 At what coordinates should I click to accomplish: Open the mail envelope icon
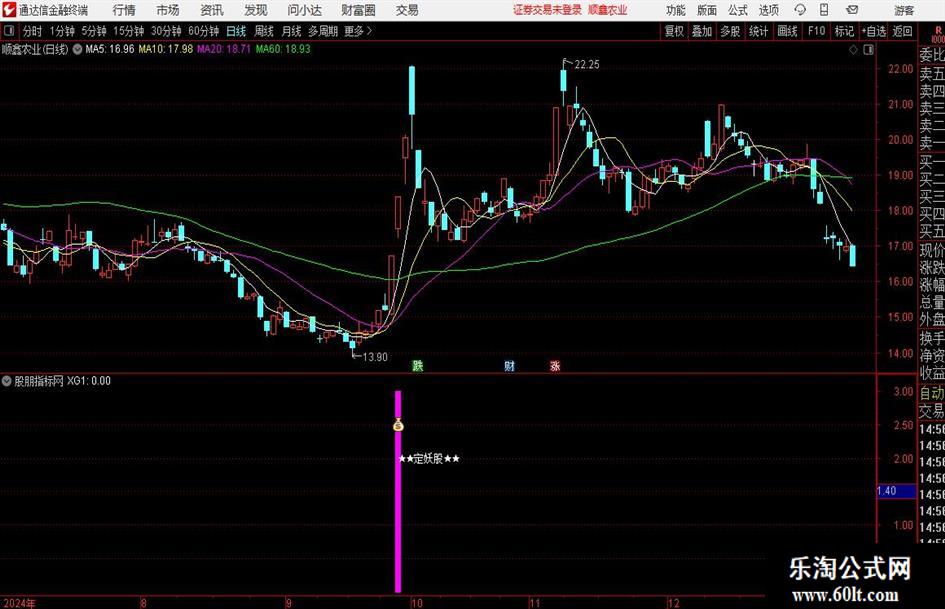[x=852, y=10]
